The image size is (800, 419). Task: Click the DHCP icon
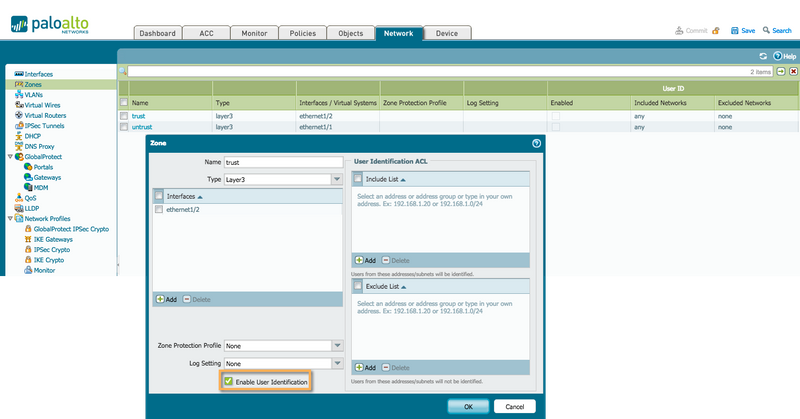tap(19, 136)
